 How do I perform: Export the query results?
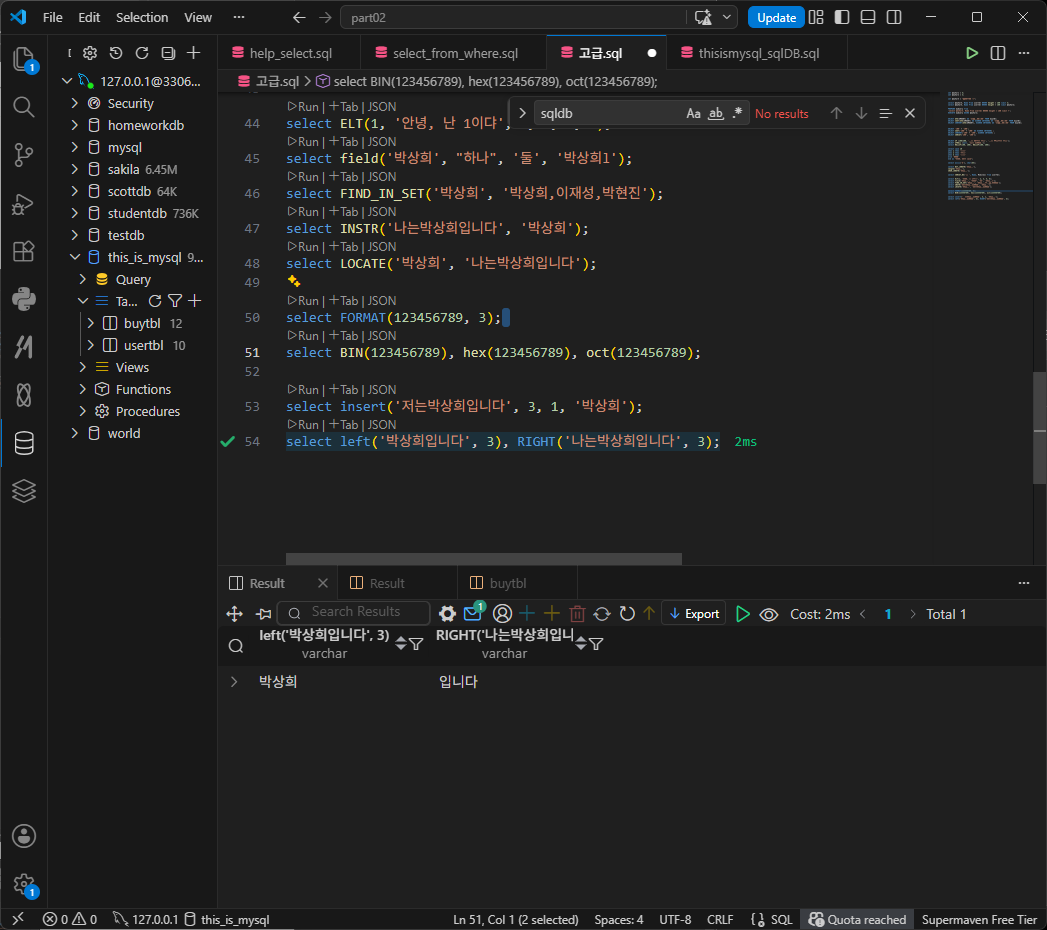(x=694, y=614)
